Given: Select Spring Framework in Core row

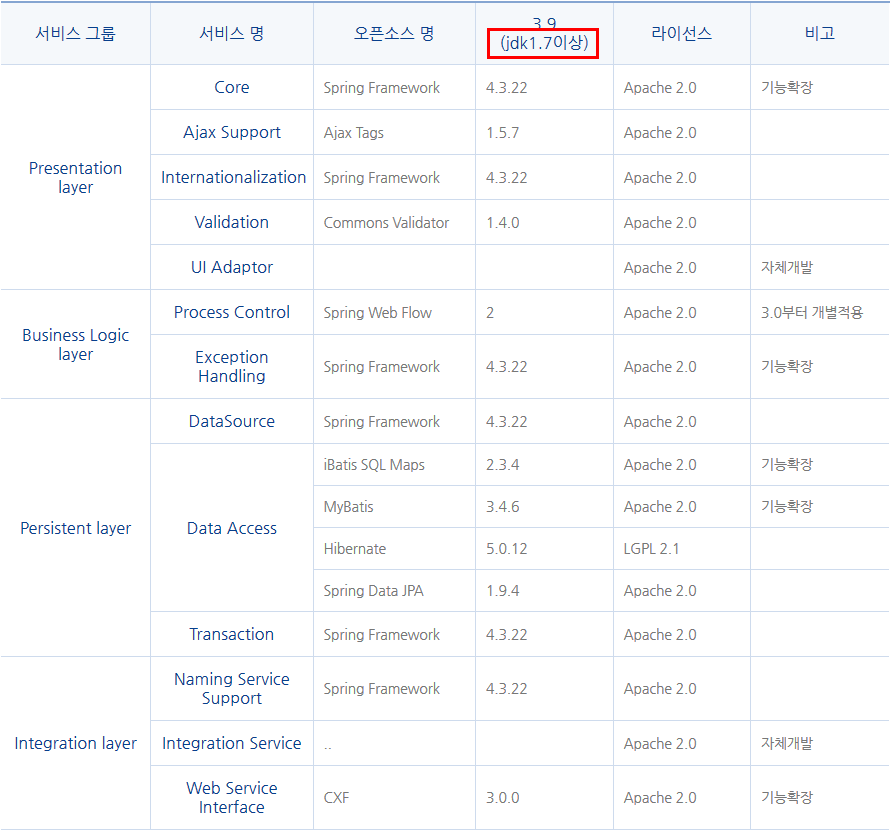Looking at the screenshot, I should point(394,87).
